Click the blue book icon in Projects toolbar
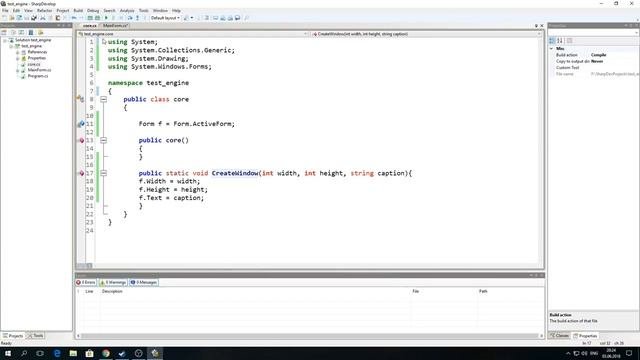The width and height of the screenshot is (640, 360). [x=31, y=32]
